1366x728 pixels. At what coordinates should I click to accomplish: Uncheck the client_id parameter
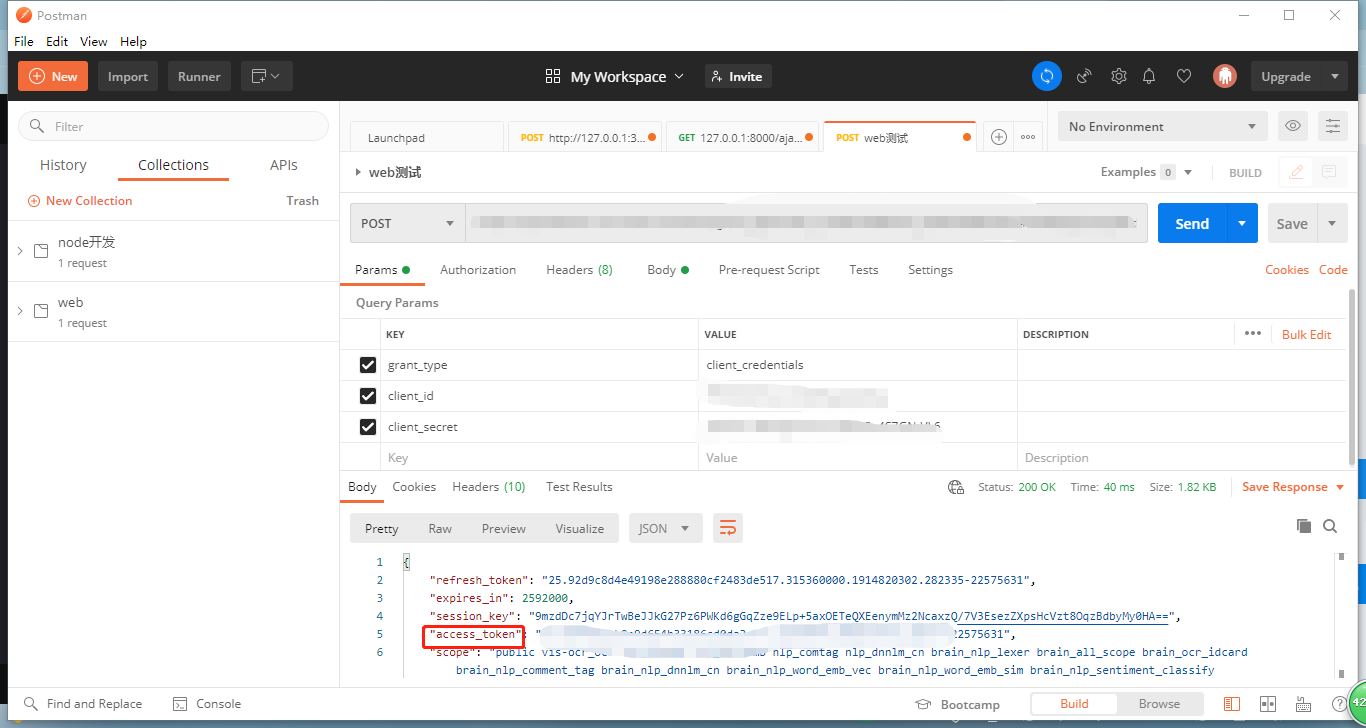click(368, 396)
